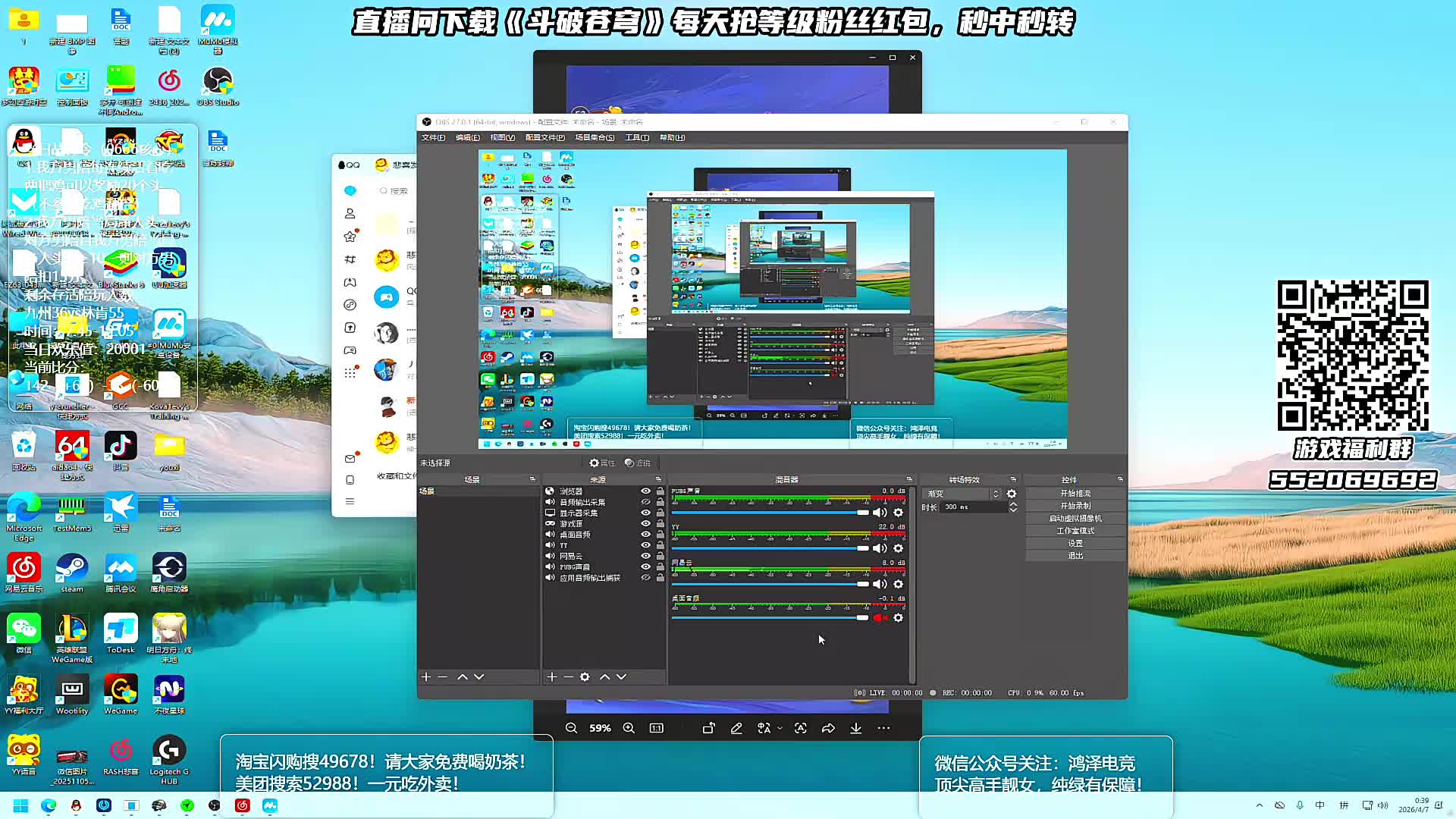Open the 场景集合(S) menu
The width and height of the screenshot is (1456, 819).
pos(595,137)
